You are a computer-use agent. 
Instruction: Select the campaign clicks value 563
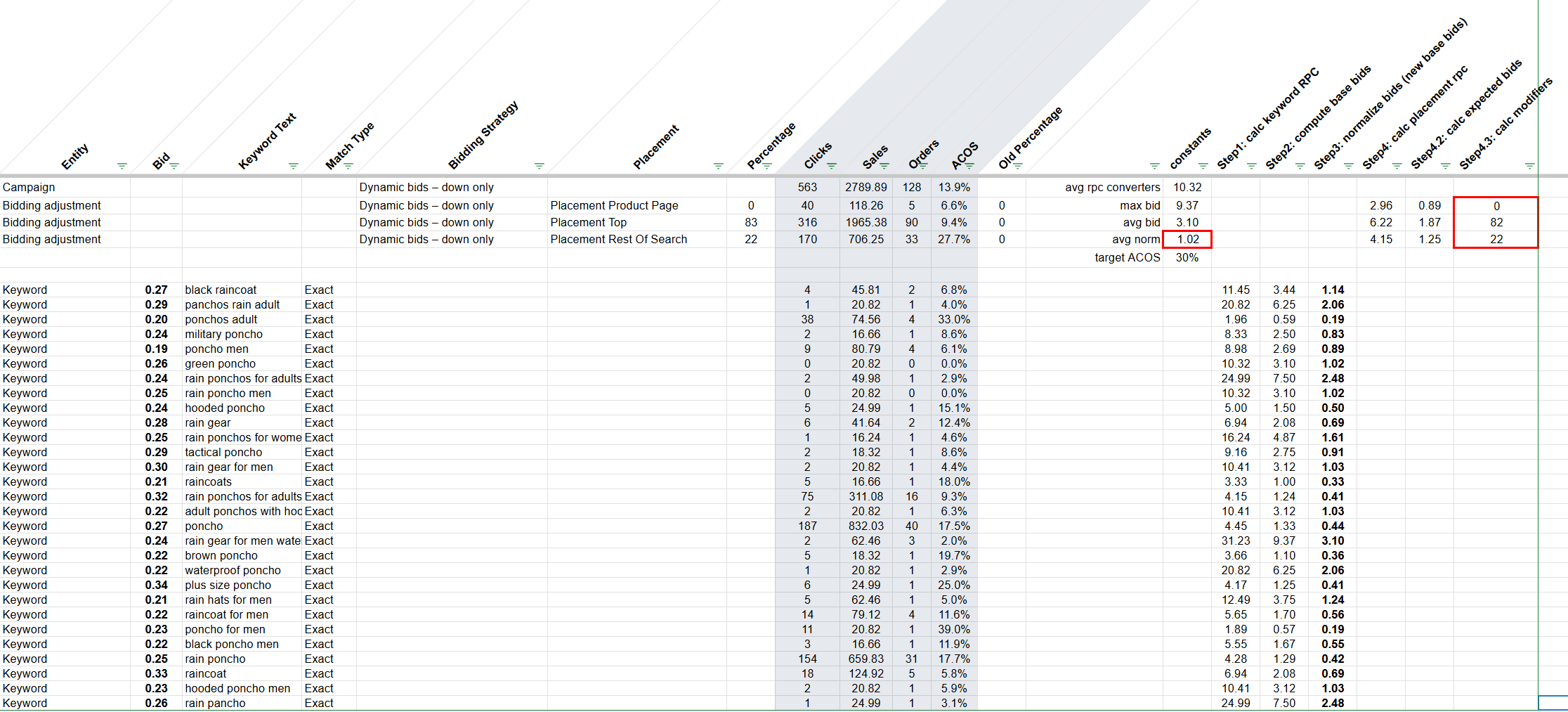coord(807,188)
